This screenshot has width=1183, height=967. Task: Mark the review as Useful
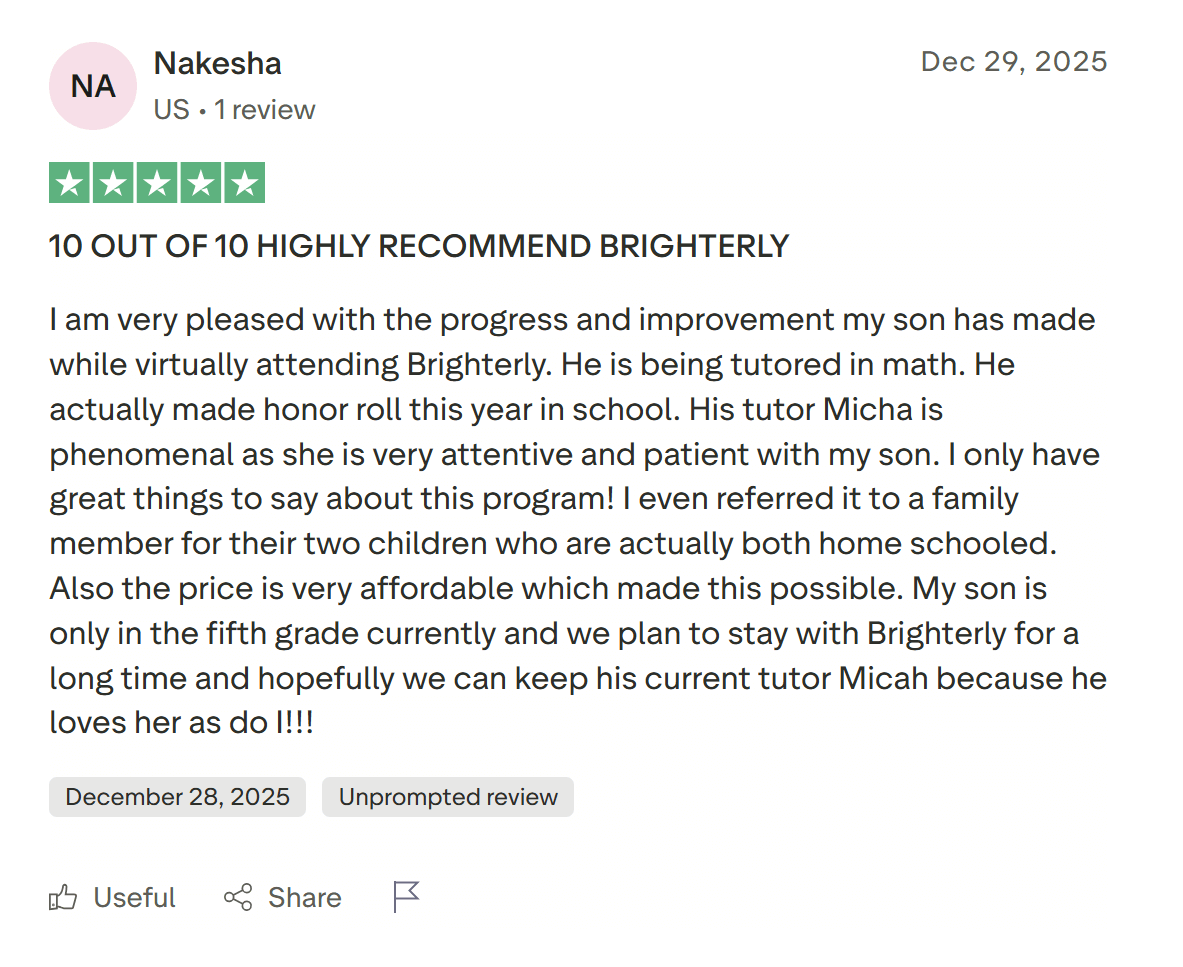point(133,897)
